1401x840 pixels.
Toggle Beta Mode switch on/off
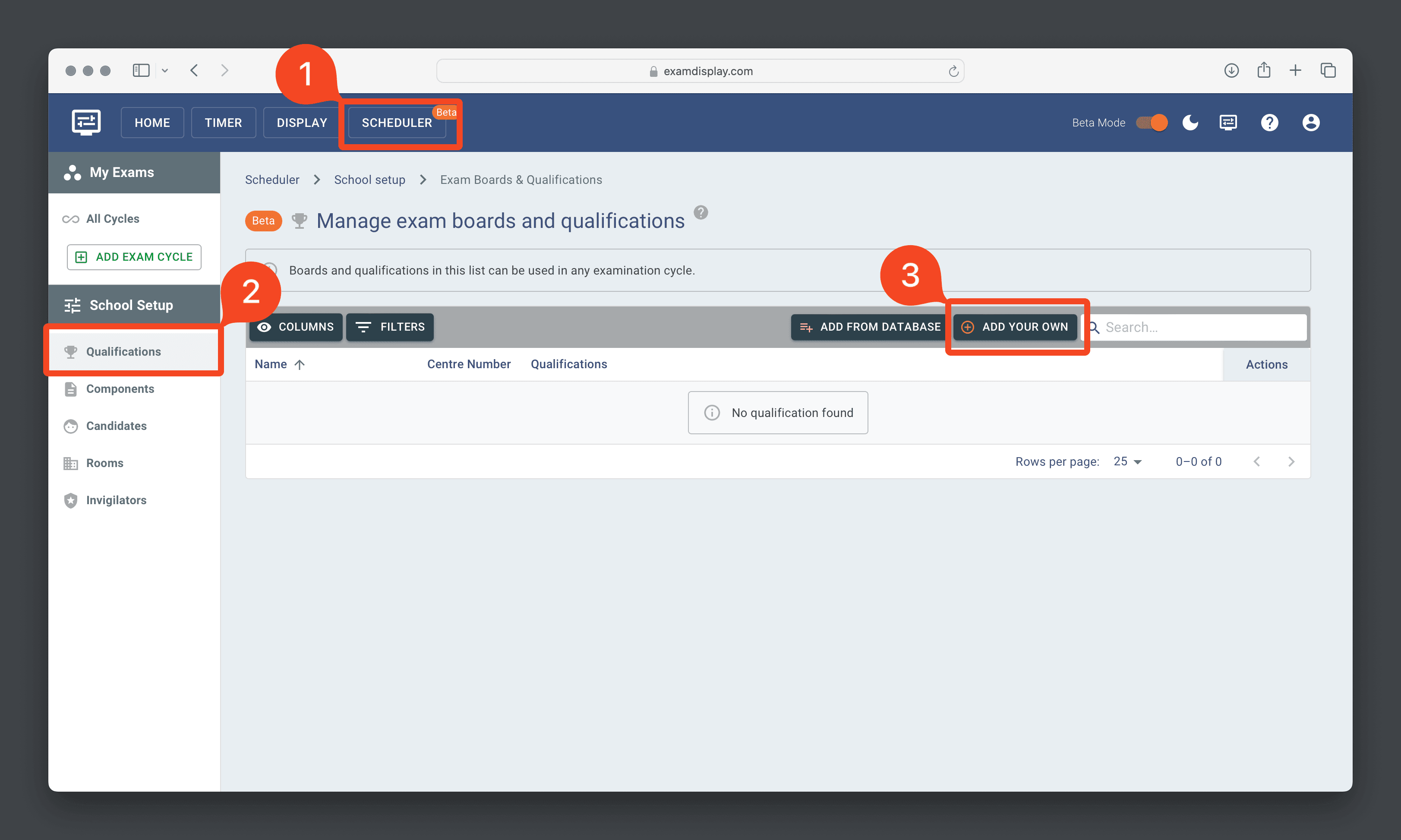point(1150,122)
